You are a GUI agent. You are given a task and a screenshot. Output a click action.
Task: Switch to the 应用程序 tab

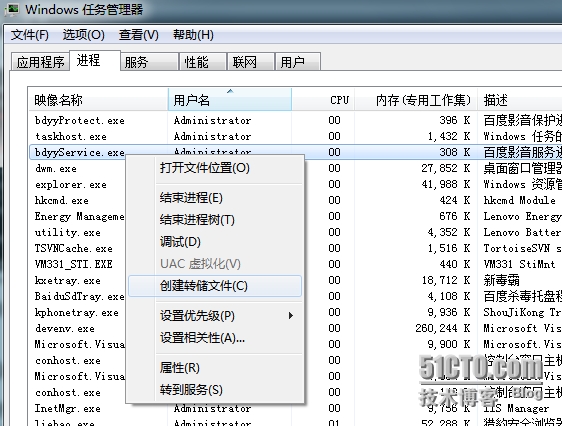[x=40, y=62]
